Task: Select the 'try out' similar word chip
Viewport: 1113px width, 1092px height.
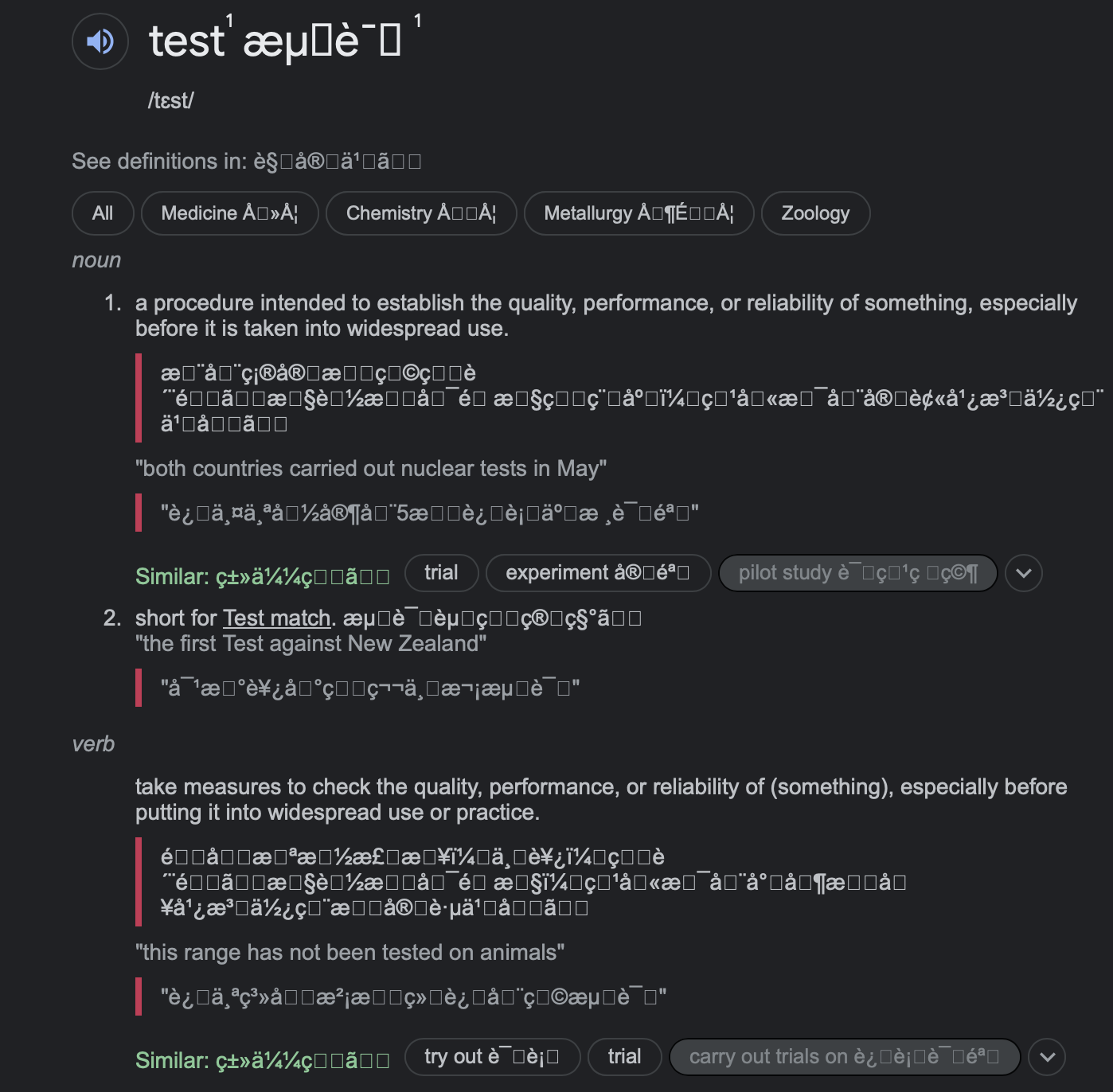Action: 492,1056
